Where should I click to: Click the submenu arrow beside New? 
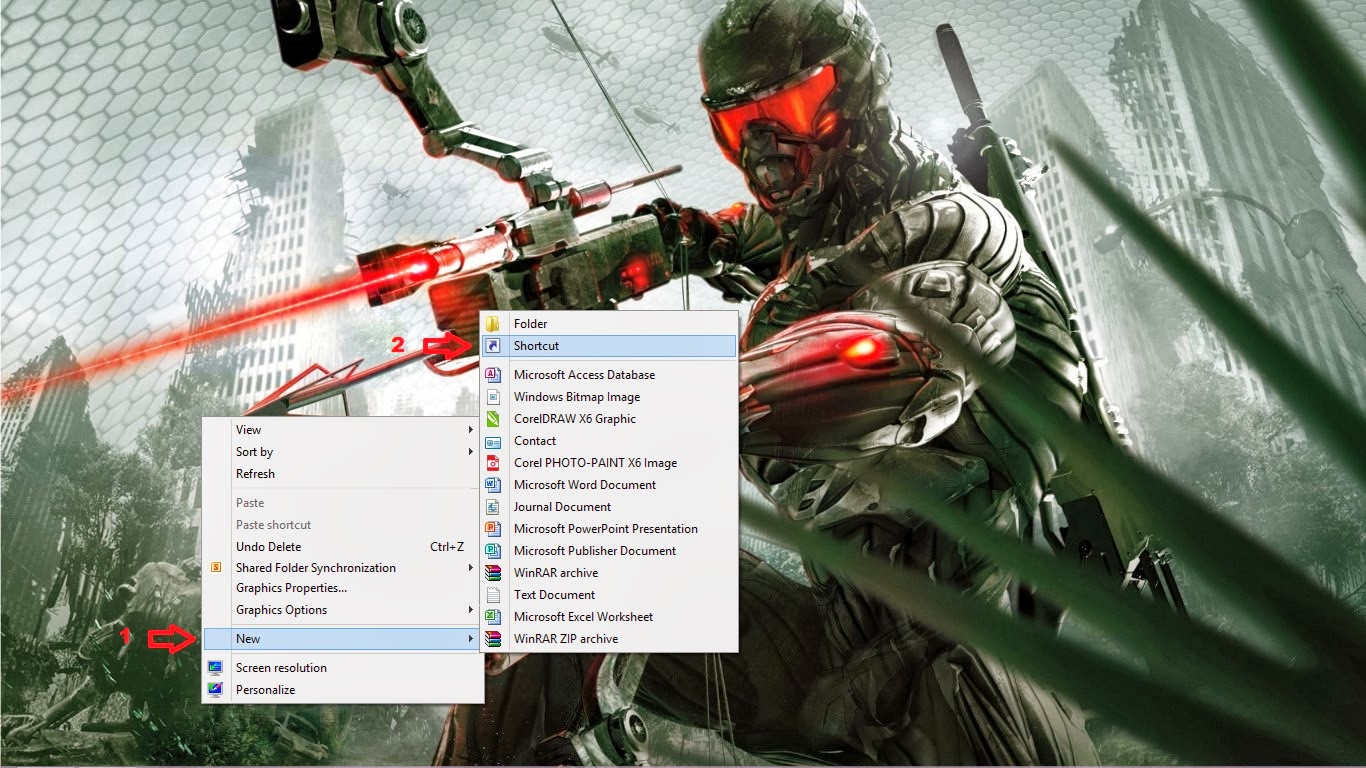click(471, 639)
